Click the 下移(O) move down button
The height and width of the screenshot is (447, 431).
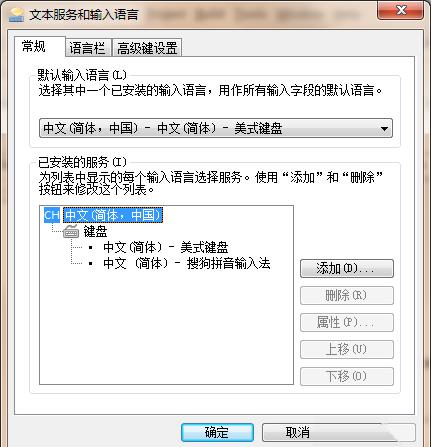[347, 376]
